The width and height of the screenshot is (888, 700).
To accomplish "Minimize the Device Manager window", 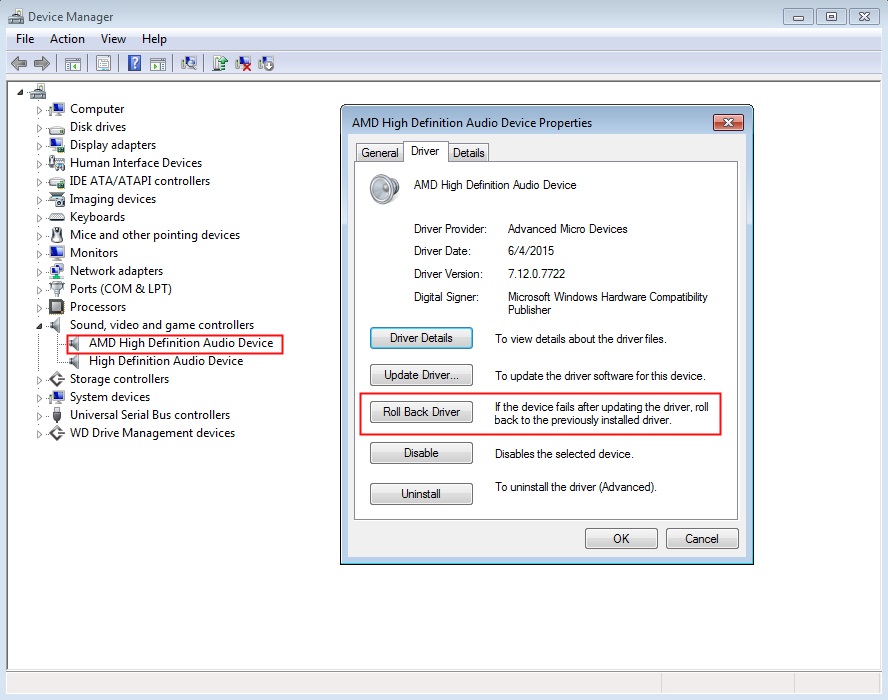I will tap(799, 16).
